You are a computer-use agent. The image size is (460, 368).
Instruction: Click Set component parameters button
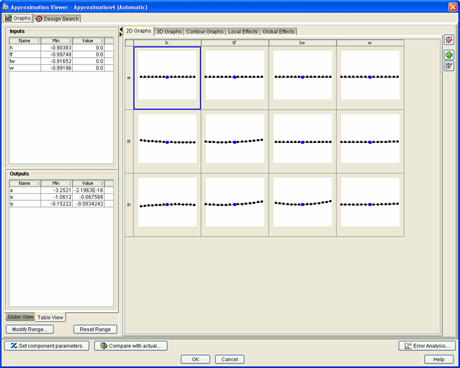47,346
